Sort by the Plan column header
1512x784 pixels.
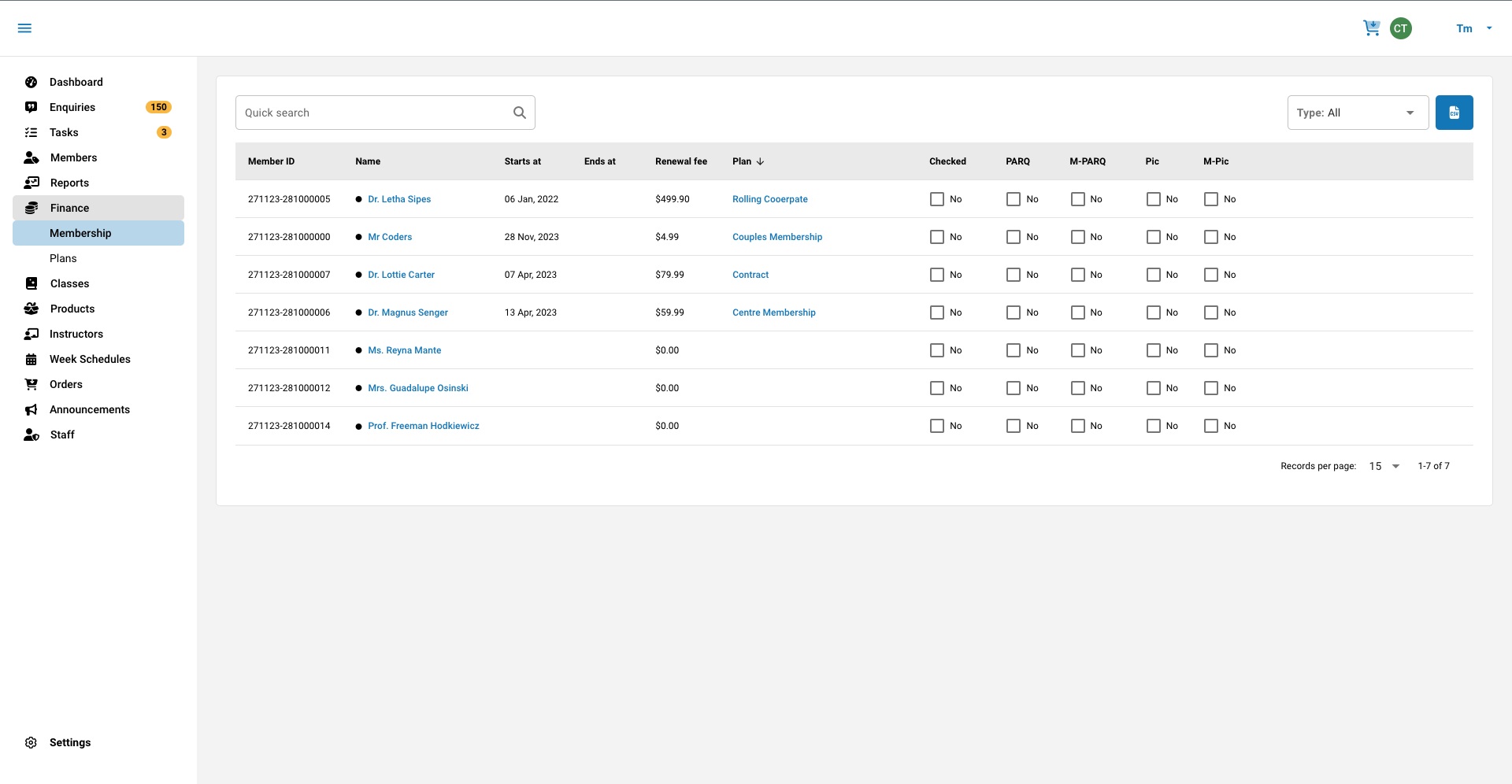tap(742, 161)
